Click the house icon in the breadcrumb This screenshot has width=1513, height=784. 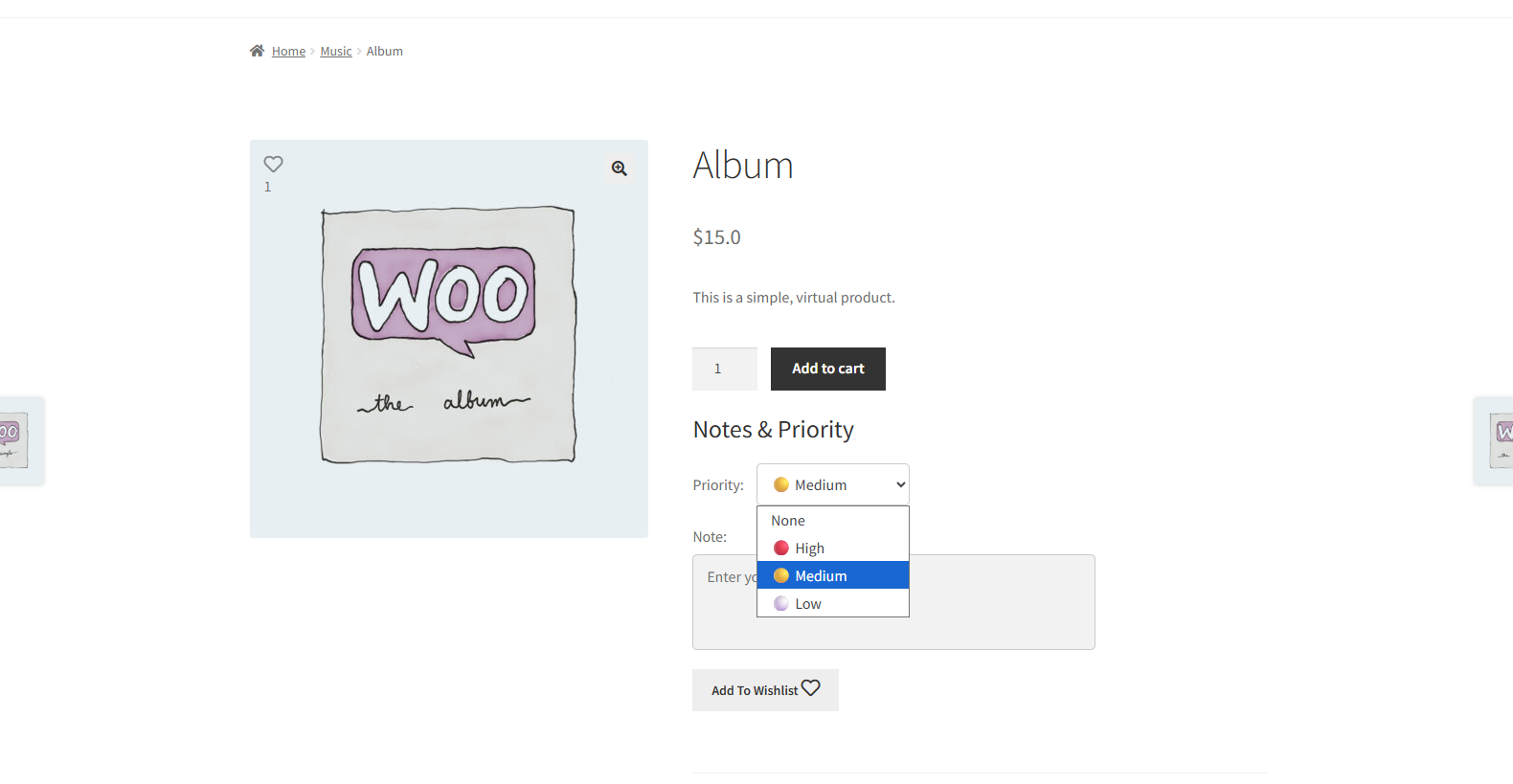(x=257, y=51)
